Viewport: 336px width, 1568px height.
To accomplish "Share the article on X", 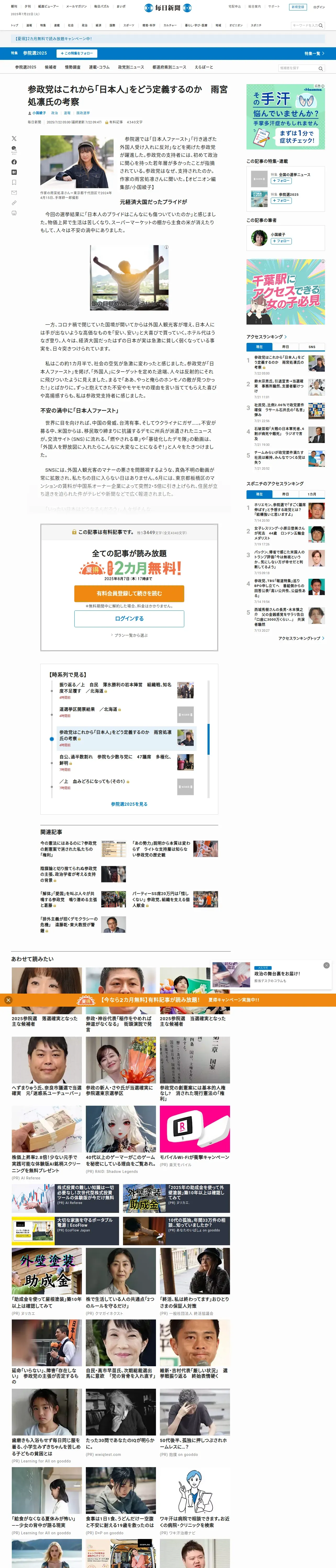I will pyautogui.click(x=14, y=139).
